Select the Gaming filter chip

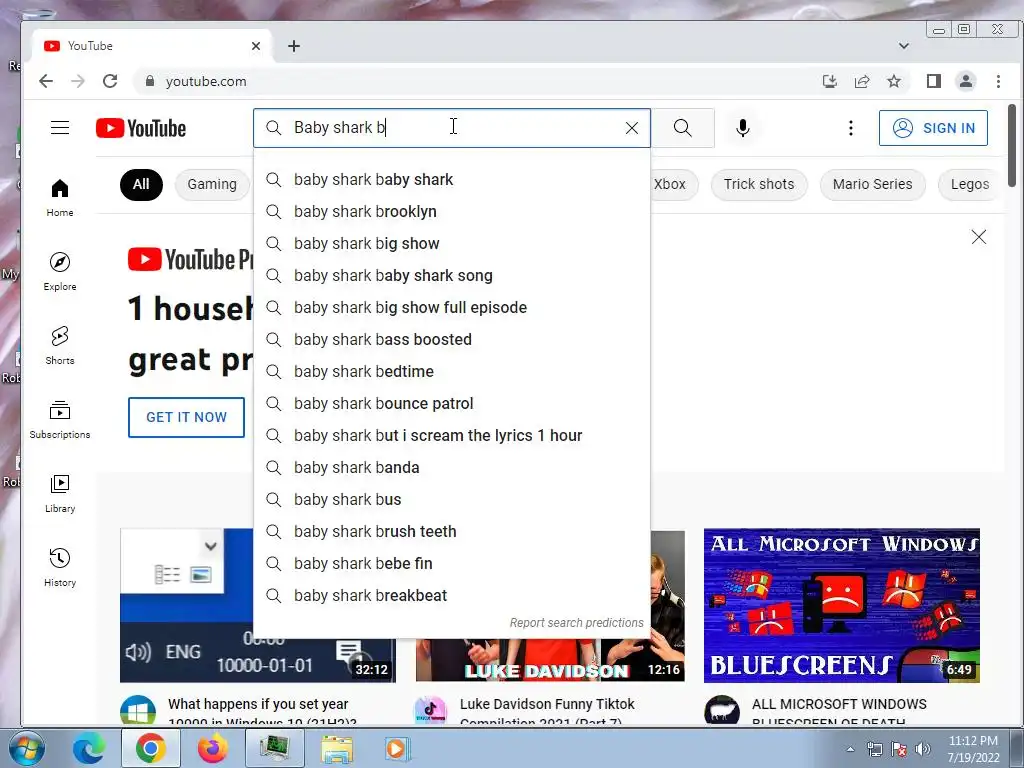(x=212, y=184)
